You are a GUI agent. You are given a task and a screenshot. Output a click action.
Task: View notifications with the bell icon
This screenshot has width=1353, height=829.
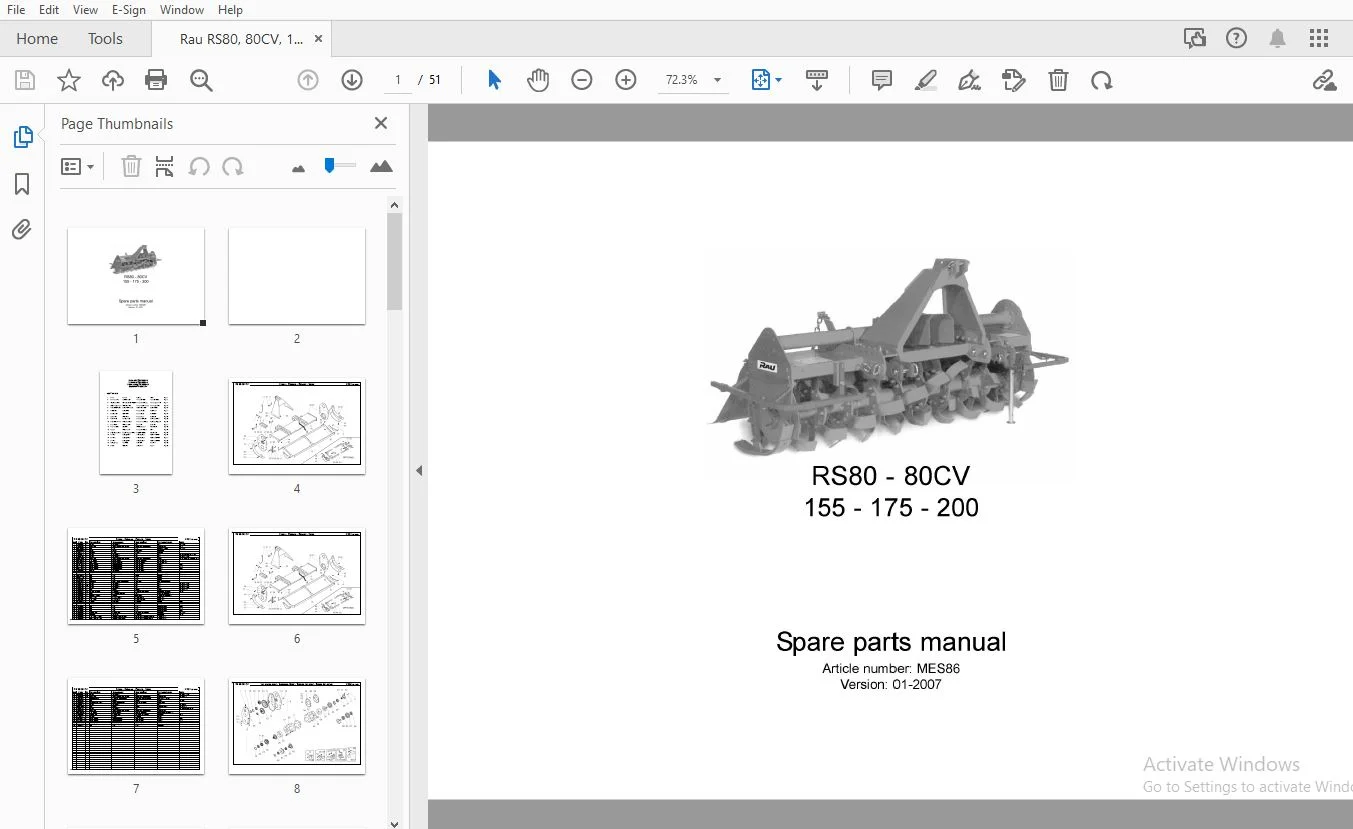[1277, 38]
